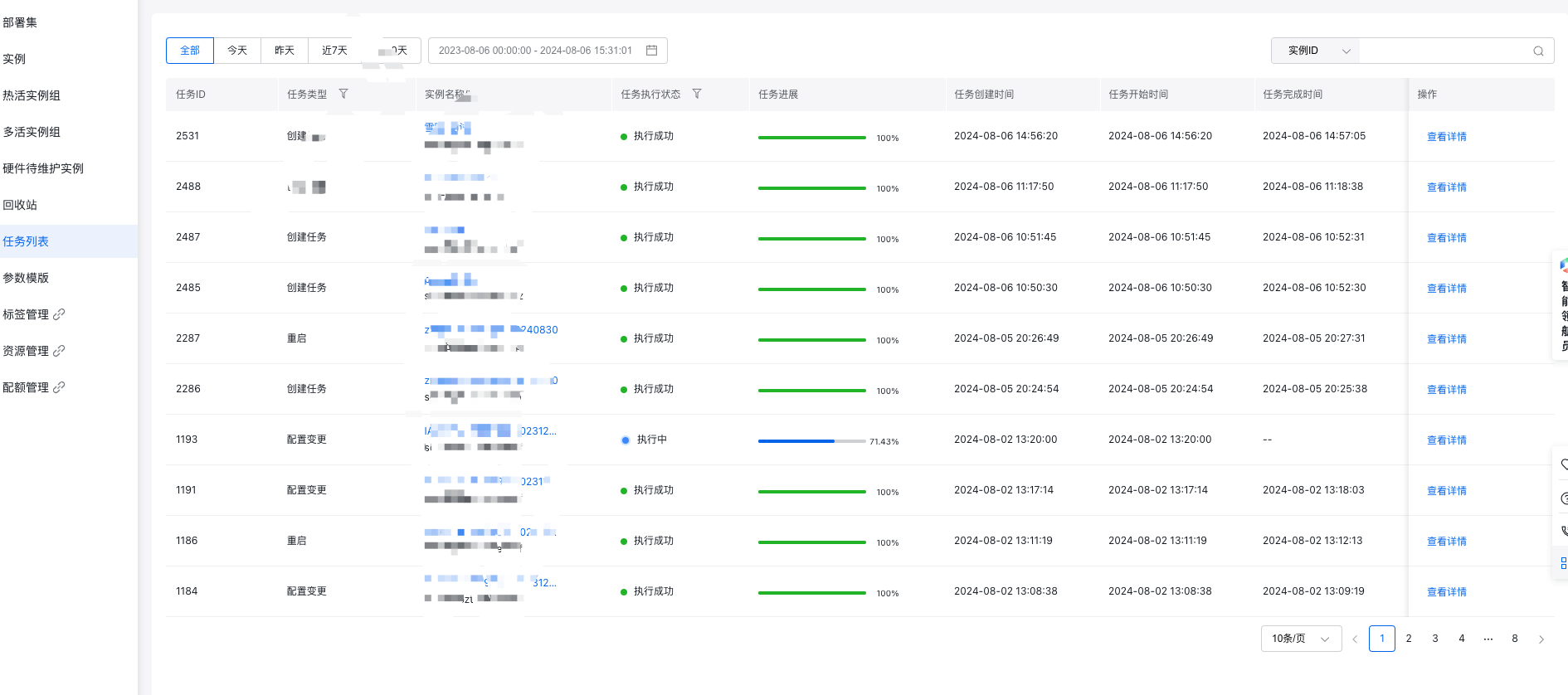View details for task 2485
Image resolution: width=1568 pixels, height=695 pixels.
pyautogui.click(x=1446, y=289)
